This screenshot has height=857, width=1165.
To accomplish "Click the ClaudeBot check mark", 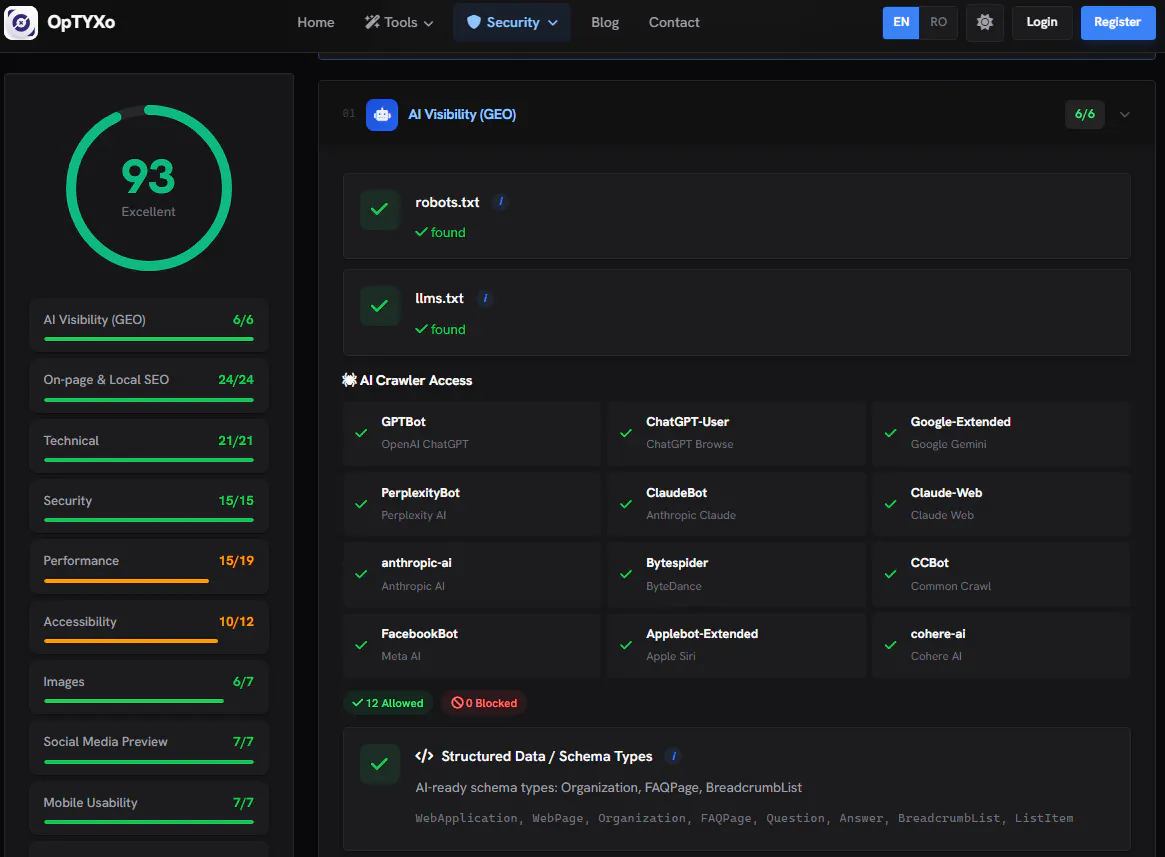I will (626, 504).
